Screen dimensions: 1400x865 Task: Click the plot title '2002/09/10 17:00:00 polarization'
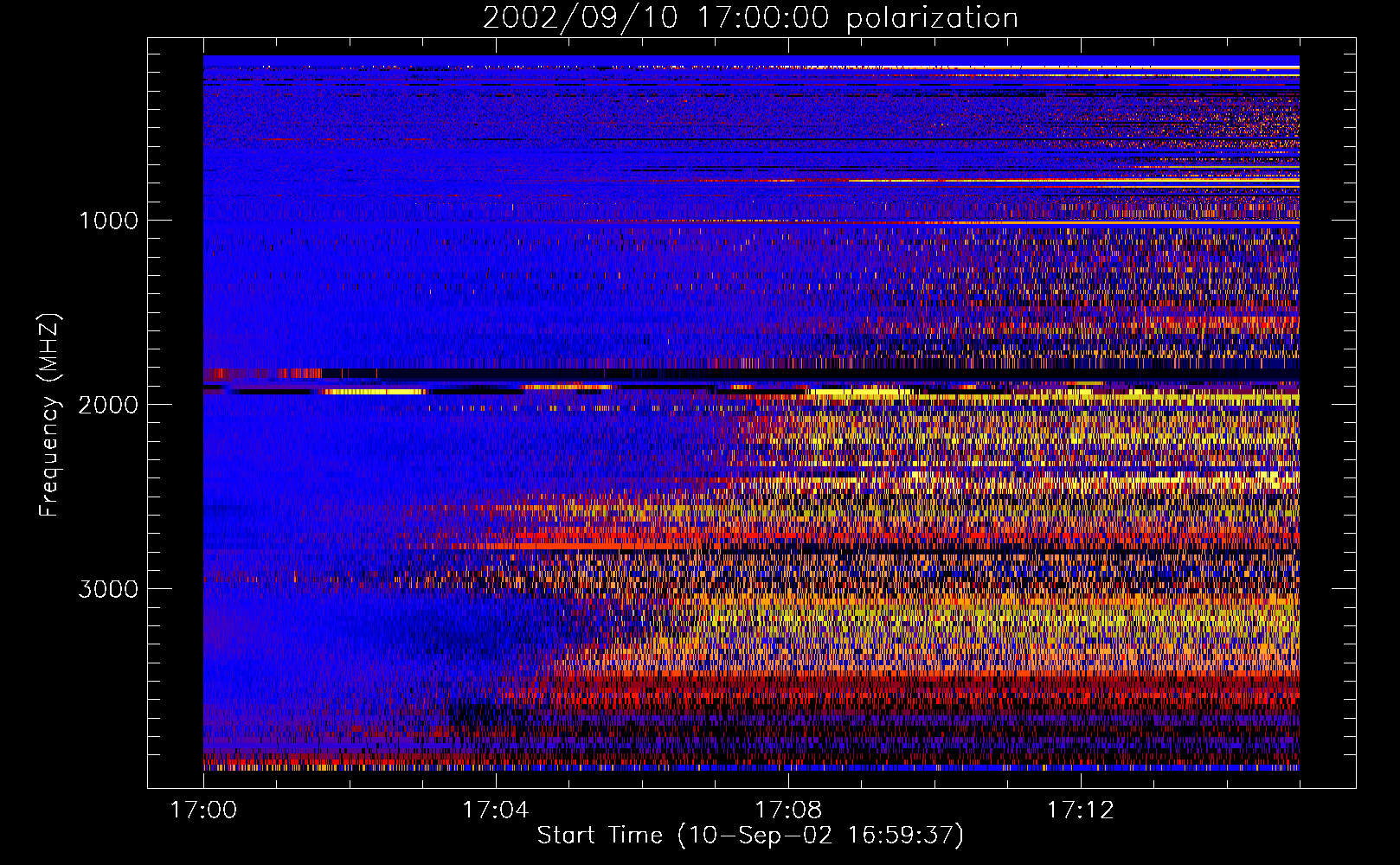point(750,17)
